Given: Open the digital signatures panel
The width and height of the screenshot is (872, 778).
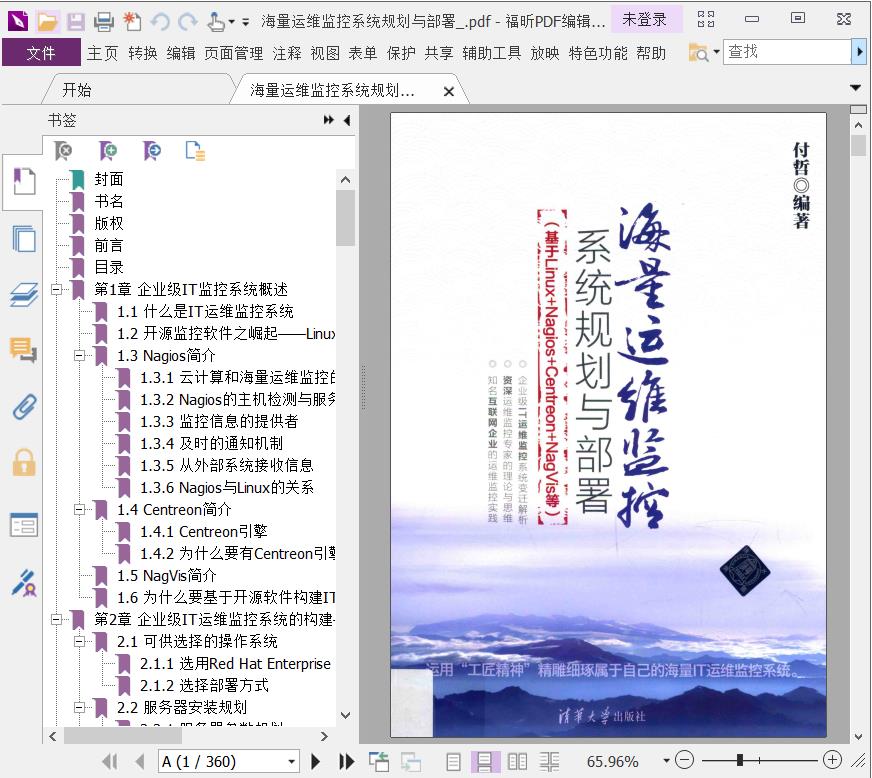Looking at the screenshot, I should click(x=24, y=583).
